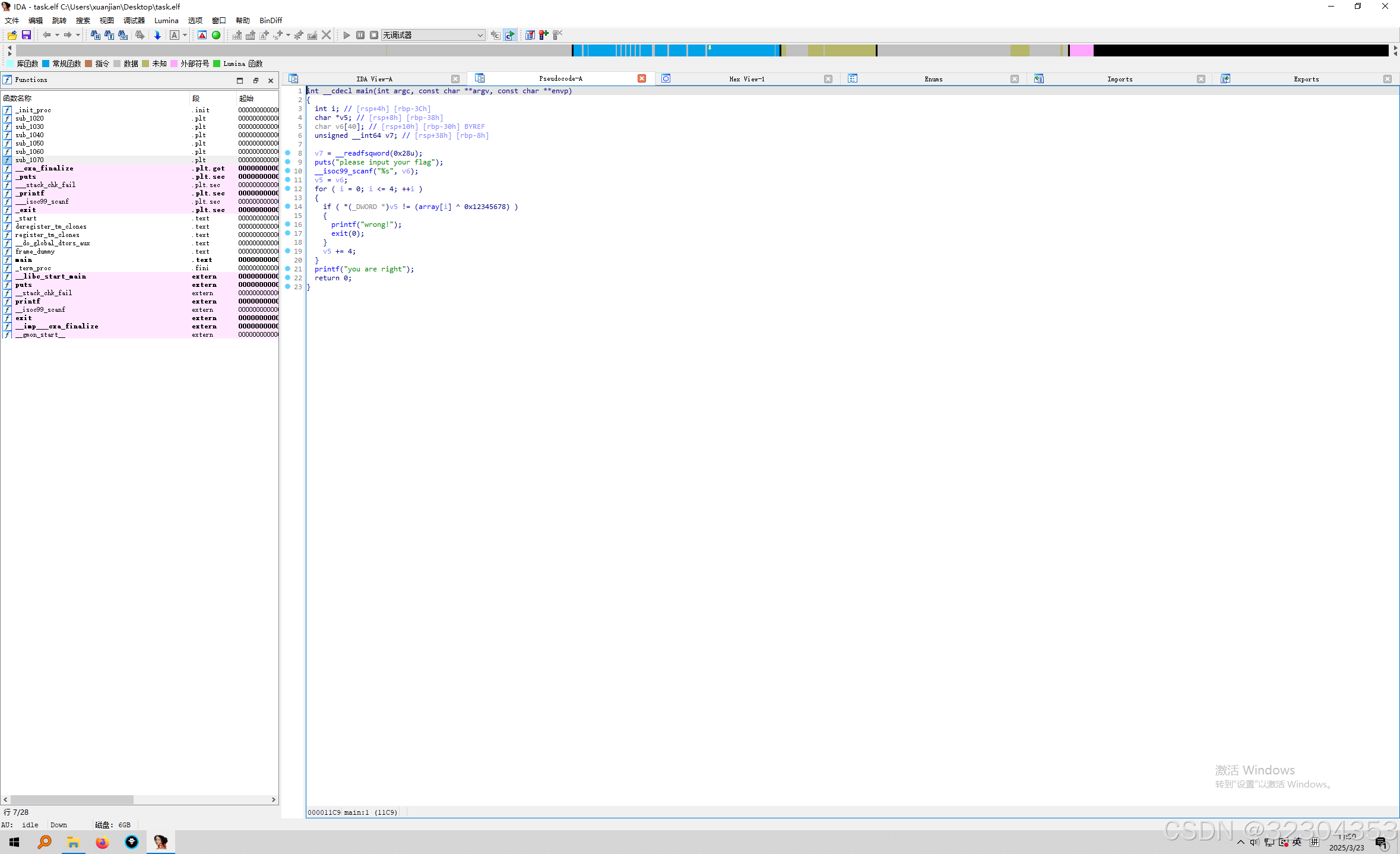
Task: Click the Save database floppy icon
Action: click(26, 35)
